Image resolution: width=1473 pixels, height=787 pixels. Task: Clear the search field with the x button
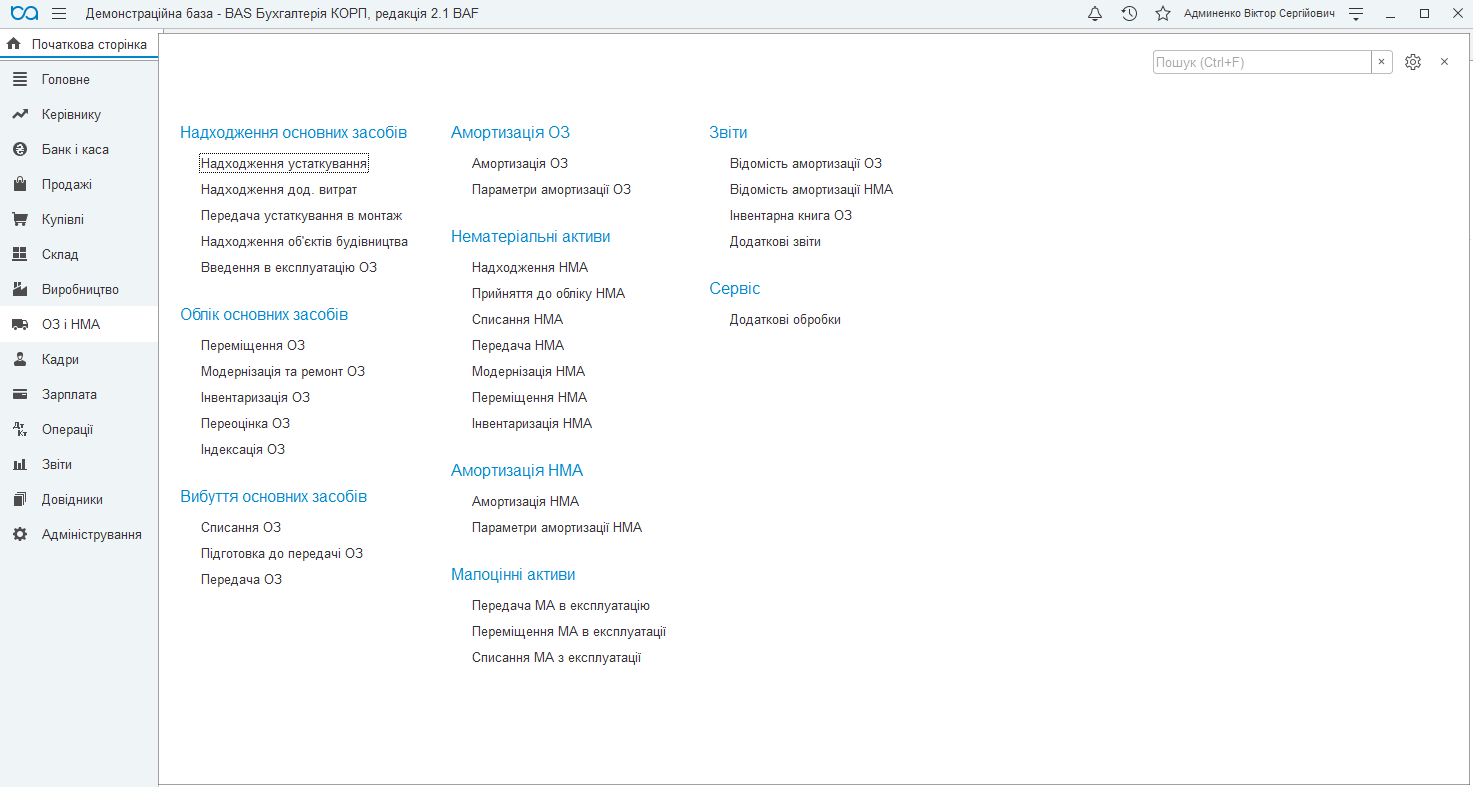pyautogui.click(x=1382, y=62)
